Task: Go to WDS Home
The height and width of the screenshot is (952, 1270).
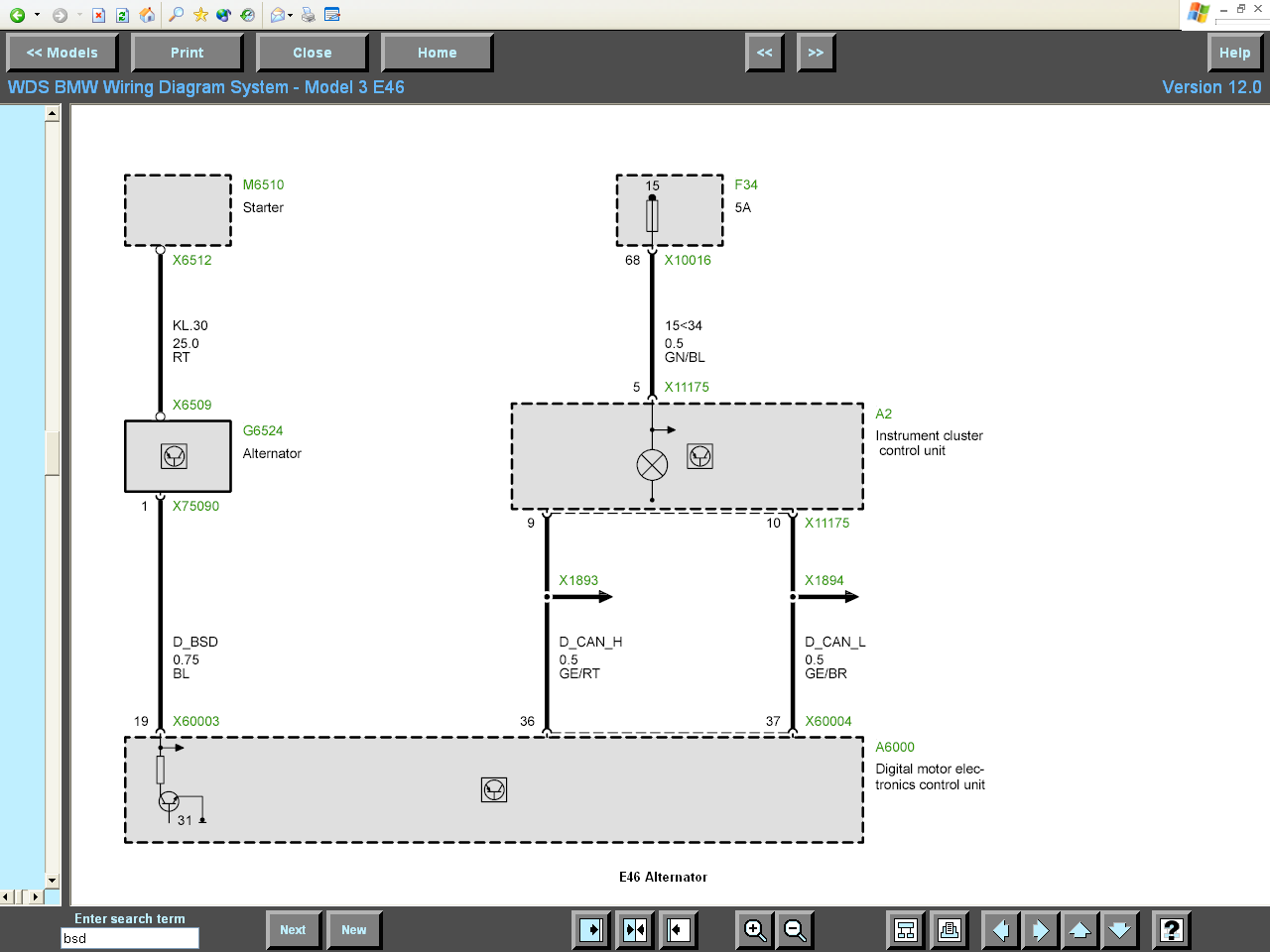Action: tap(438, 53)
